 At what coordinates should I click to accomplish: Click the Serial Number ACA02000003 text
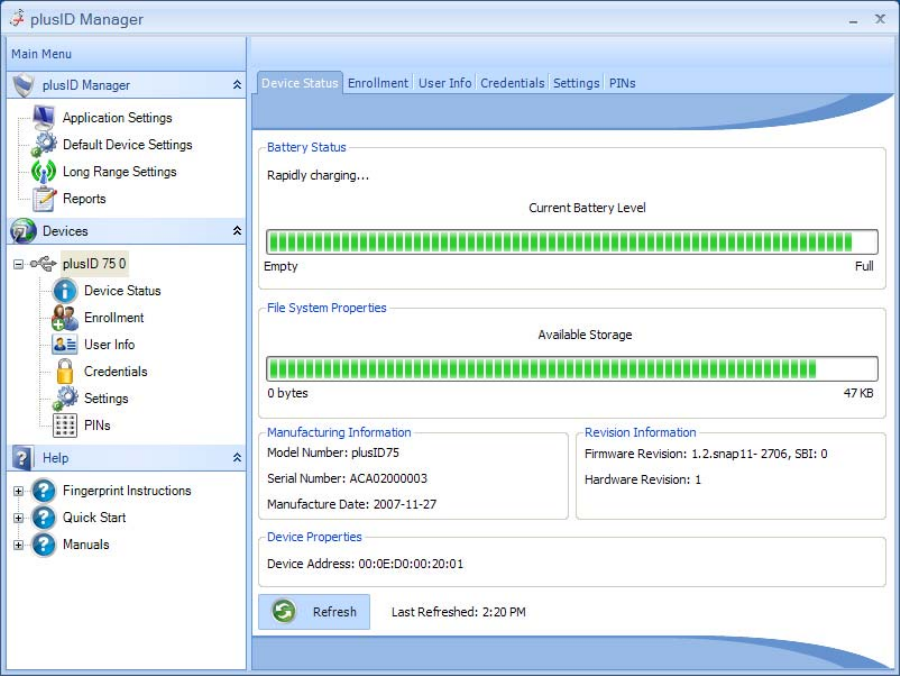(347, 478)
